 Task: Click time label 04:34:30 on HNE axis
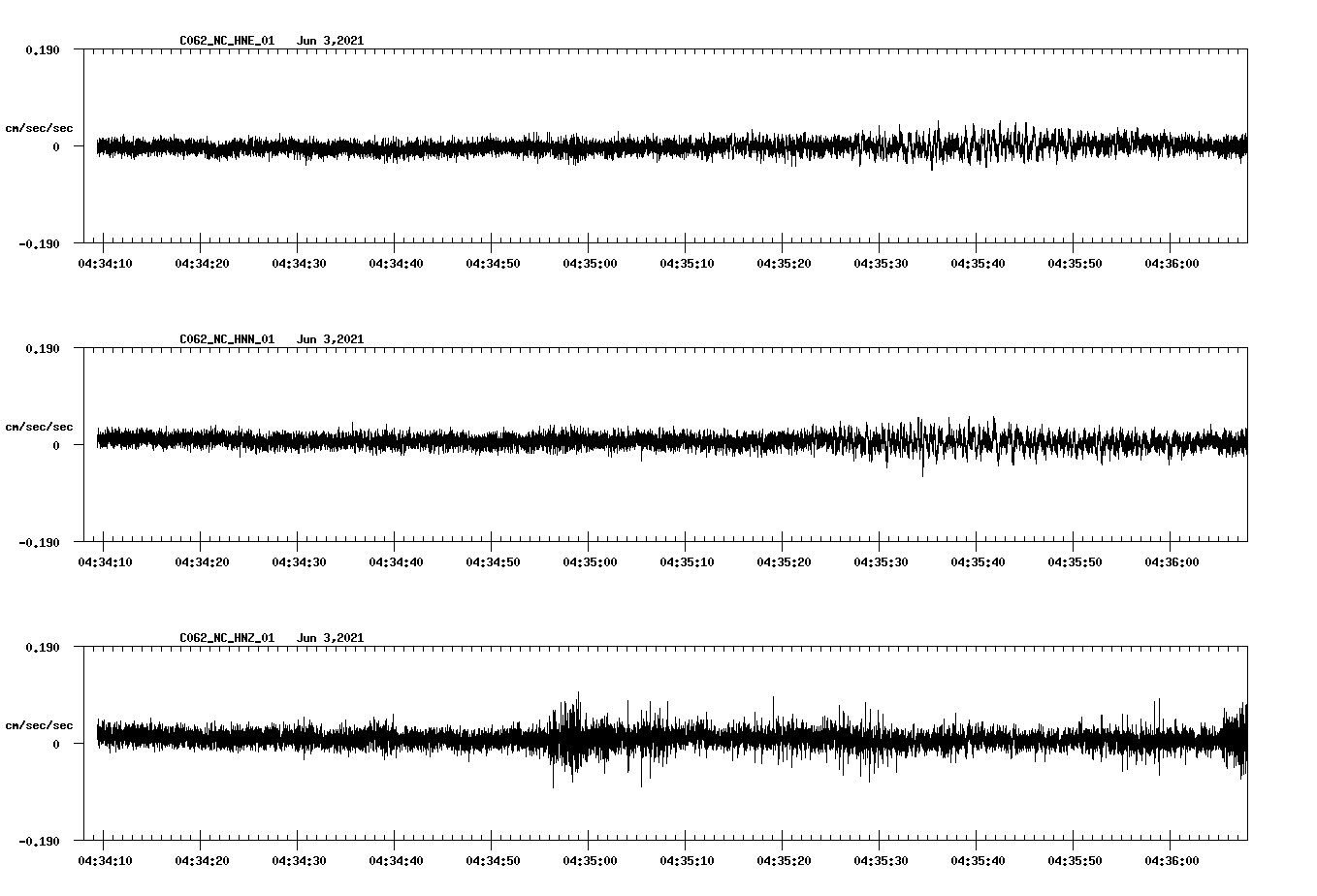coord(299,264)
